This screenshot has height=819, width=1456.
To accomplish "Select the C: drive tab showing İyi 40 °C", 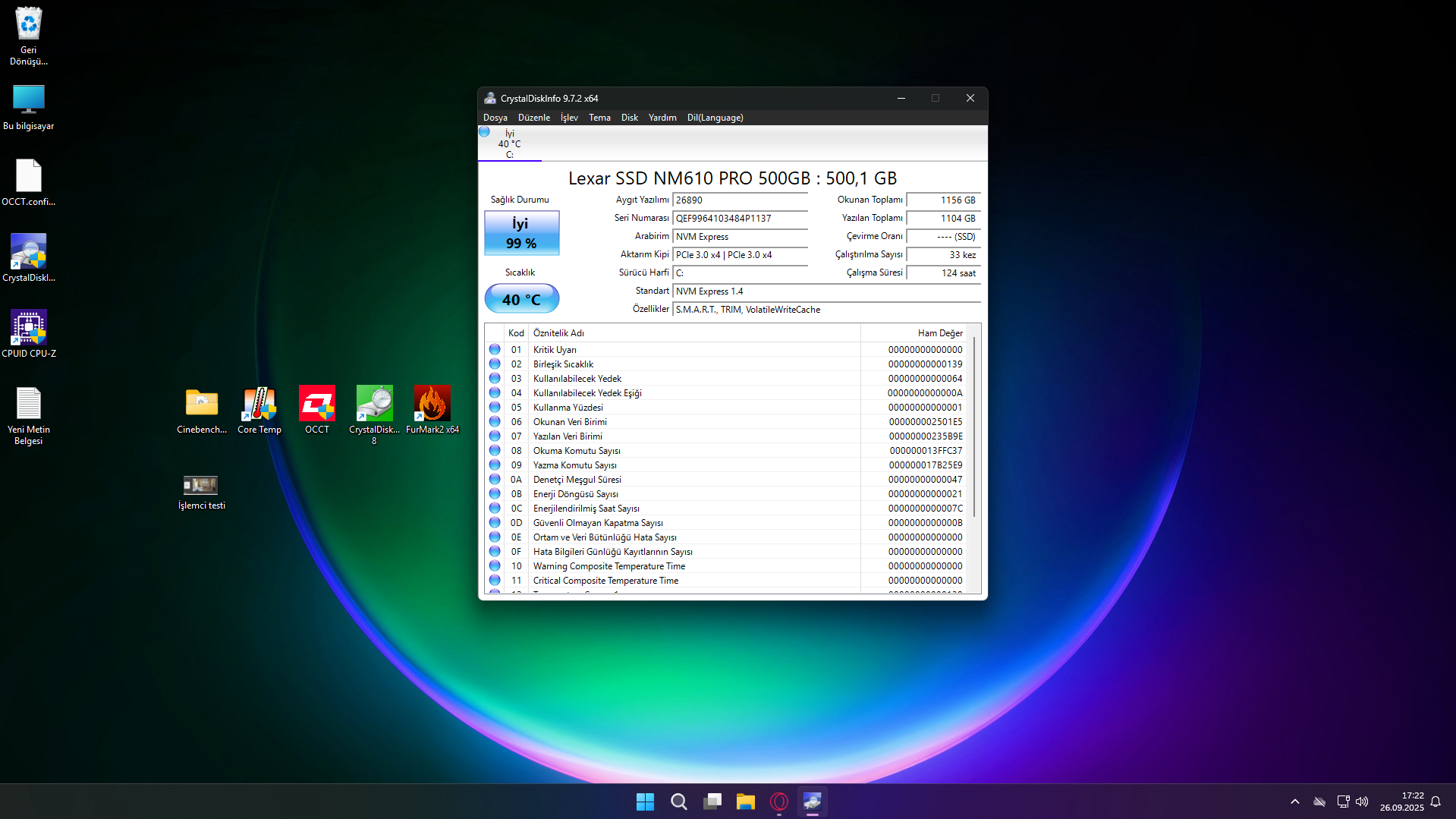I will pos(510,143).
